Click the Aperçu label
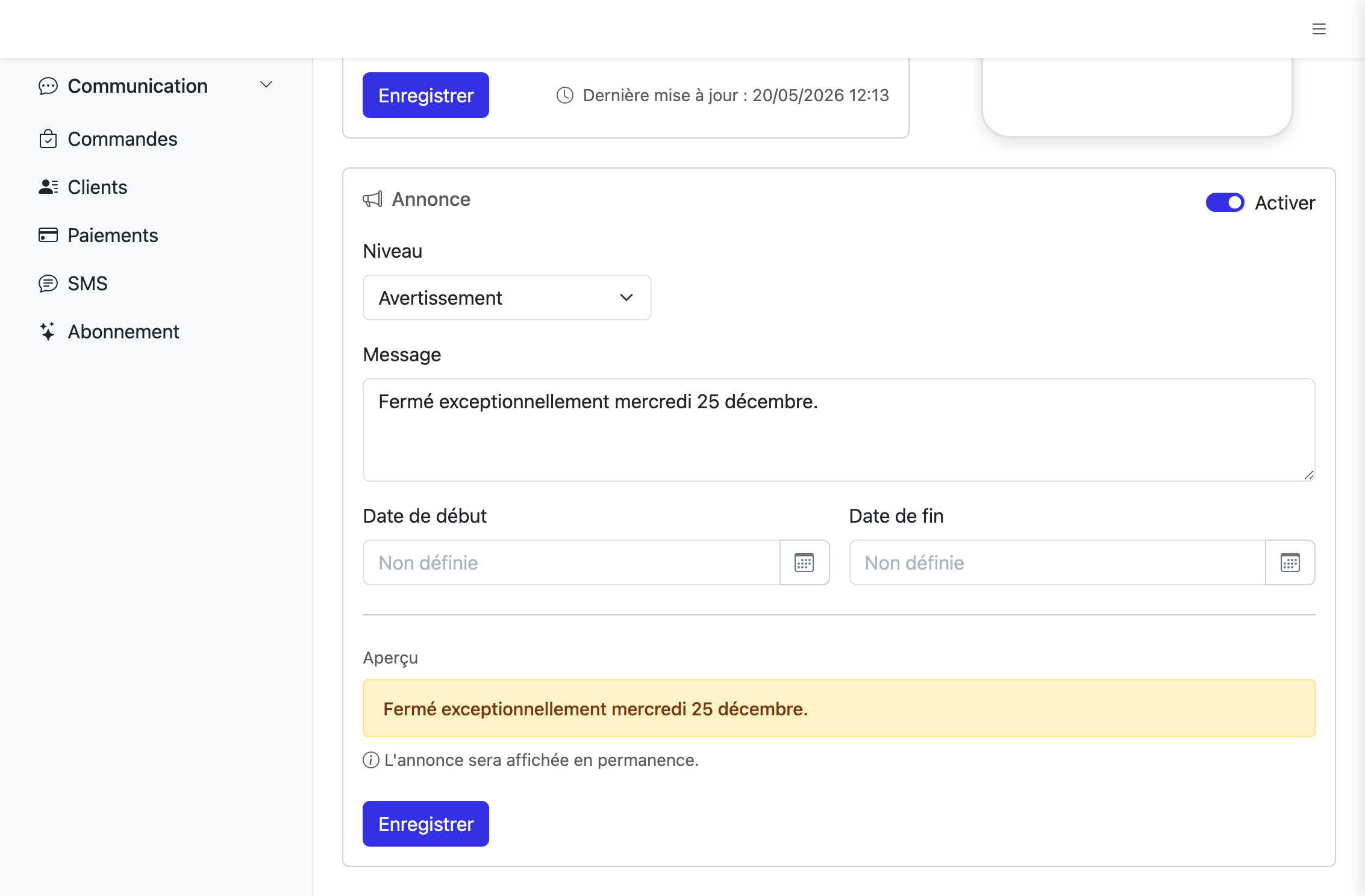1365x896 pixels. point(390,658)
